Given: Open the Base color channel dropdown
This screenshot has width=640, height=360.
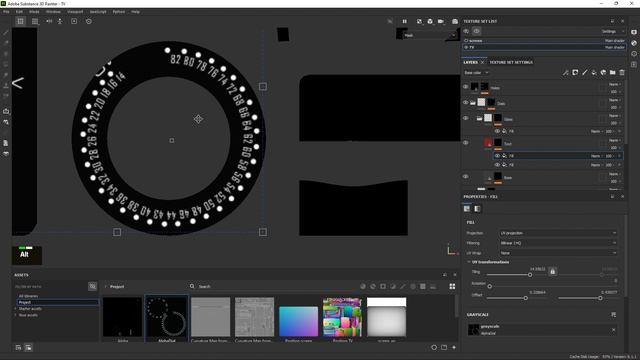Looking at the screenshot, I should click(x=476, y=73).
